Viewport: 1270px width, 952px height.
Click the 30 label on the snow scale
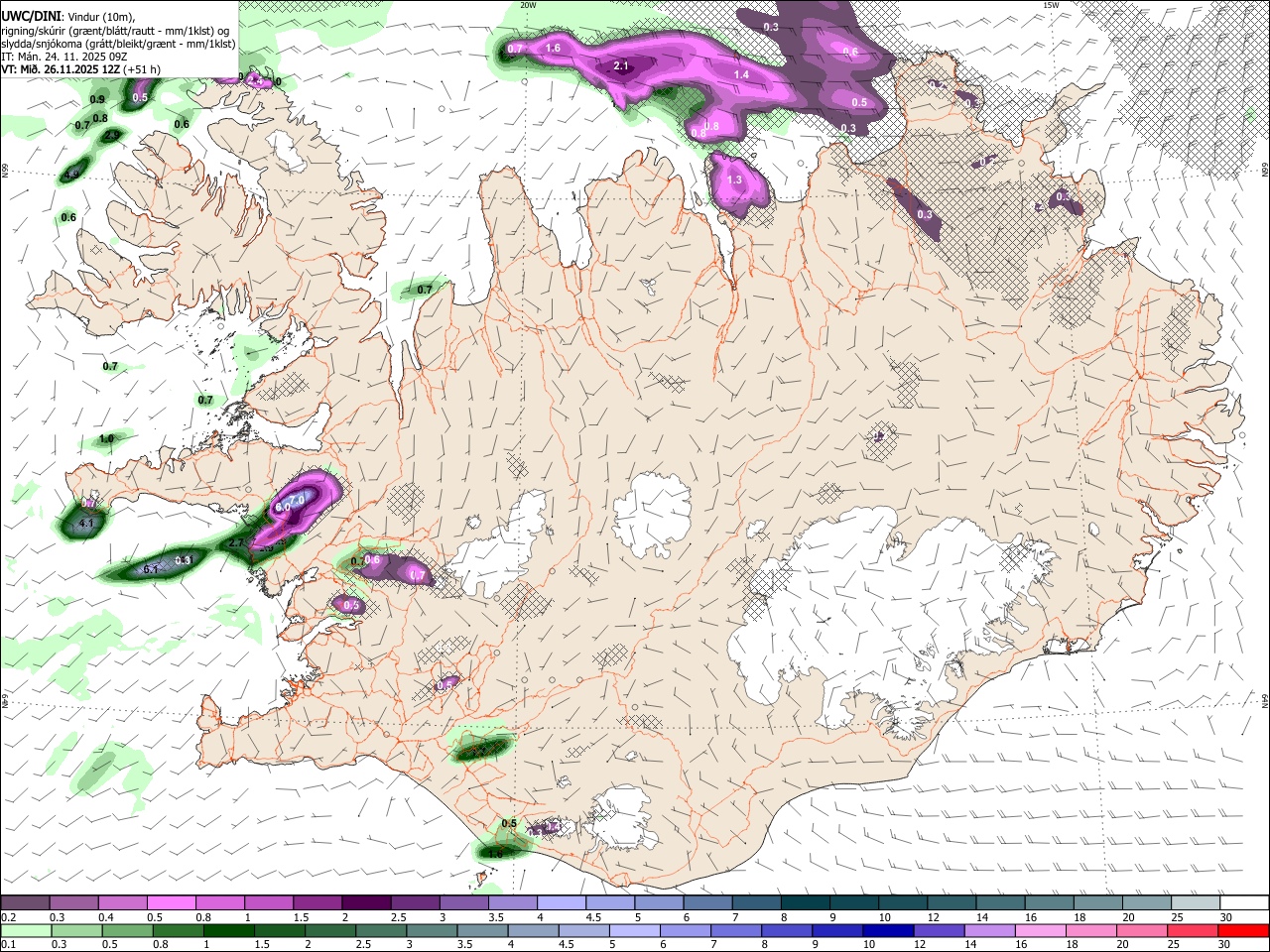(1224, 918)
